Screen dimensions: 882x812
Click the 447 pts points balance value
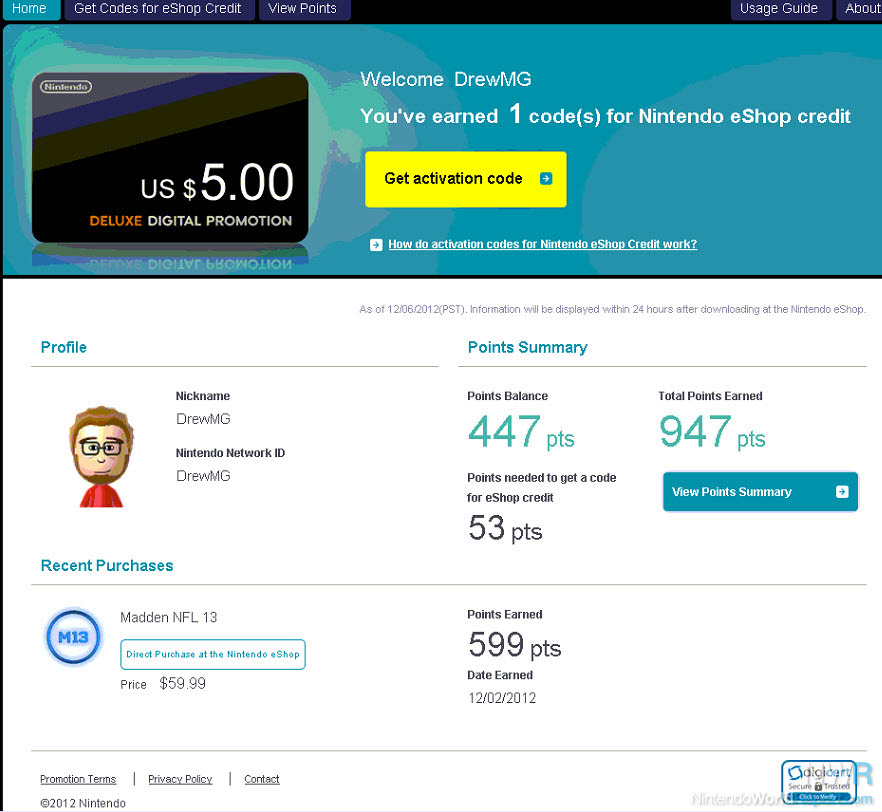[521, 432]
